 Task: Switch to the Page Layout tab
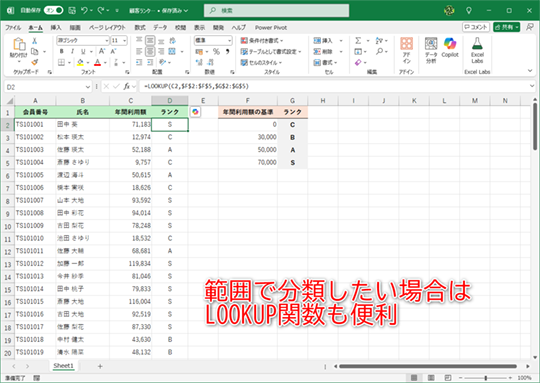click(x=107, y=28)
